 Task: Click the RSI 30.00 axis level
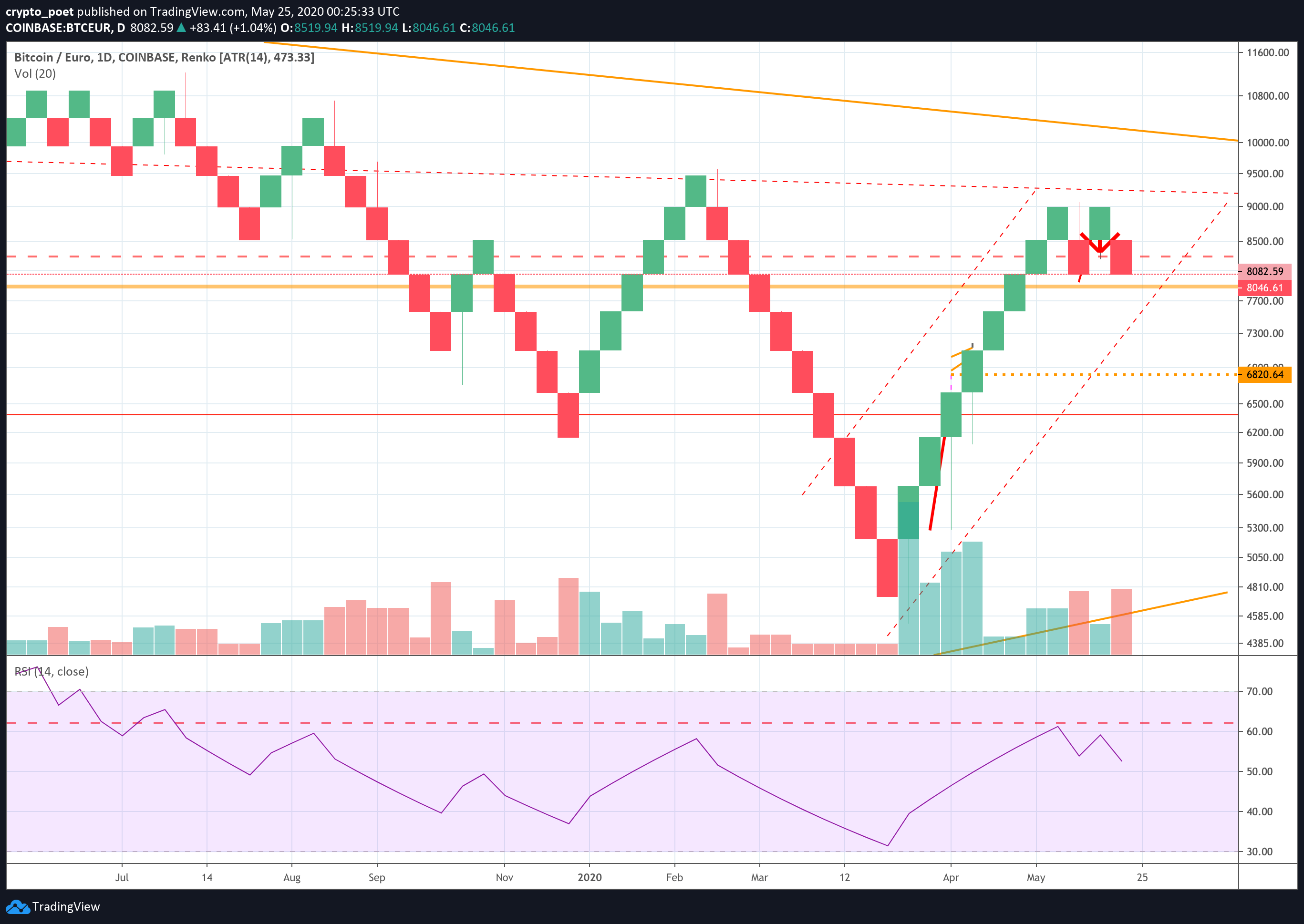(1259, 852)
